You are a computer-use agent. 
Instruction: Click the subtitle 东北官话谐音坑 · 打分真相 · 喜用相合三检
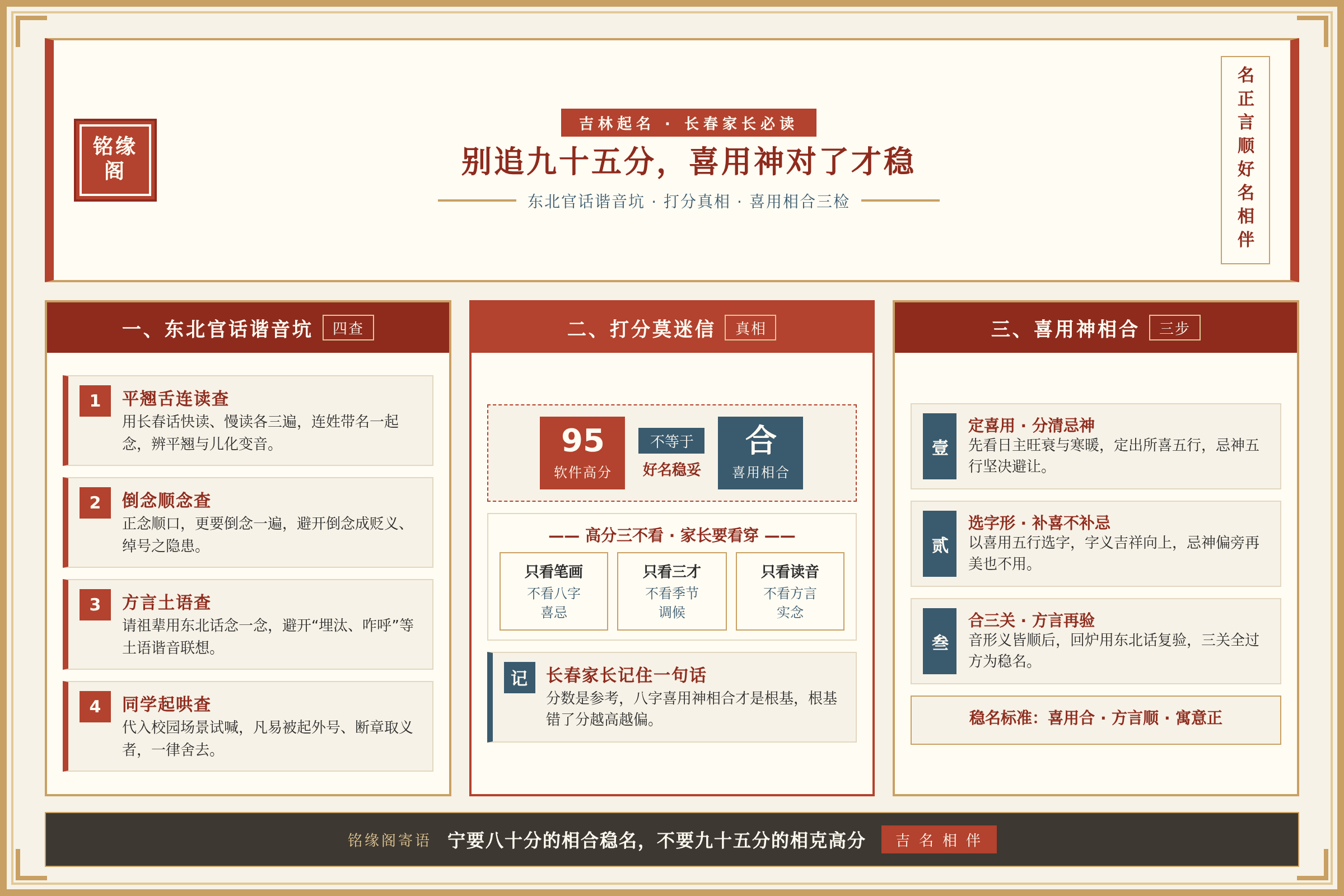688,200
